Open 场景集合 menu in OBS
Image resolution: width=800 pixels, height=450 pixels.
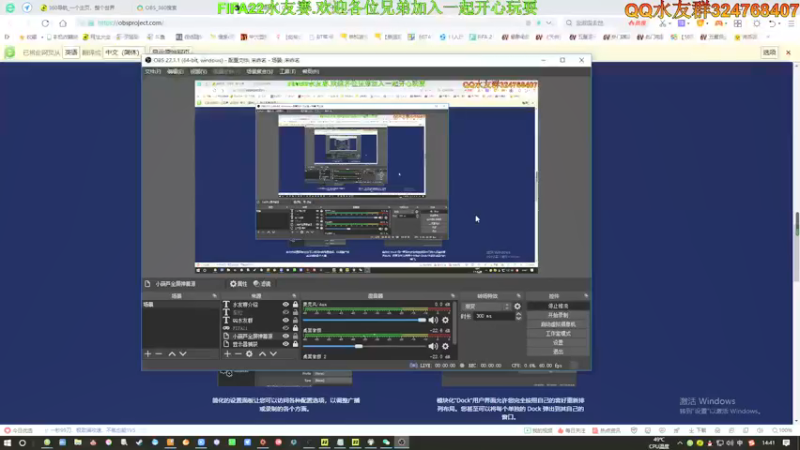(x=260, y=71)
